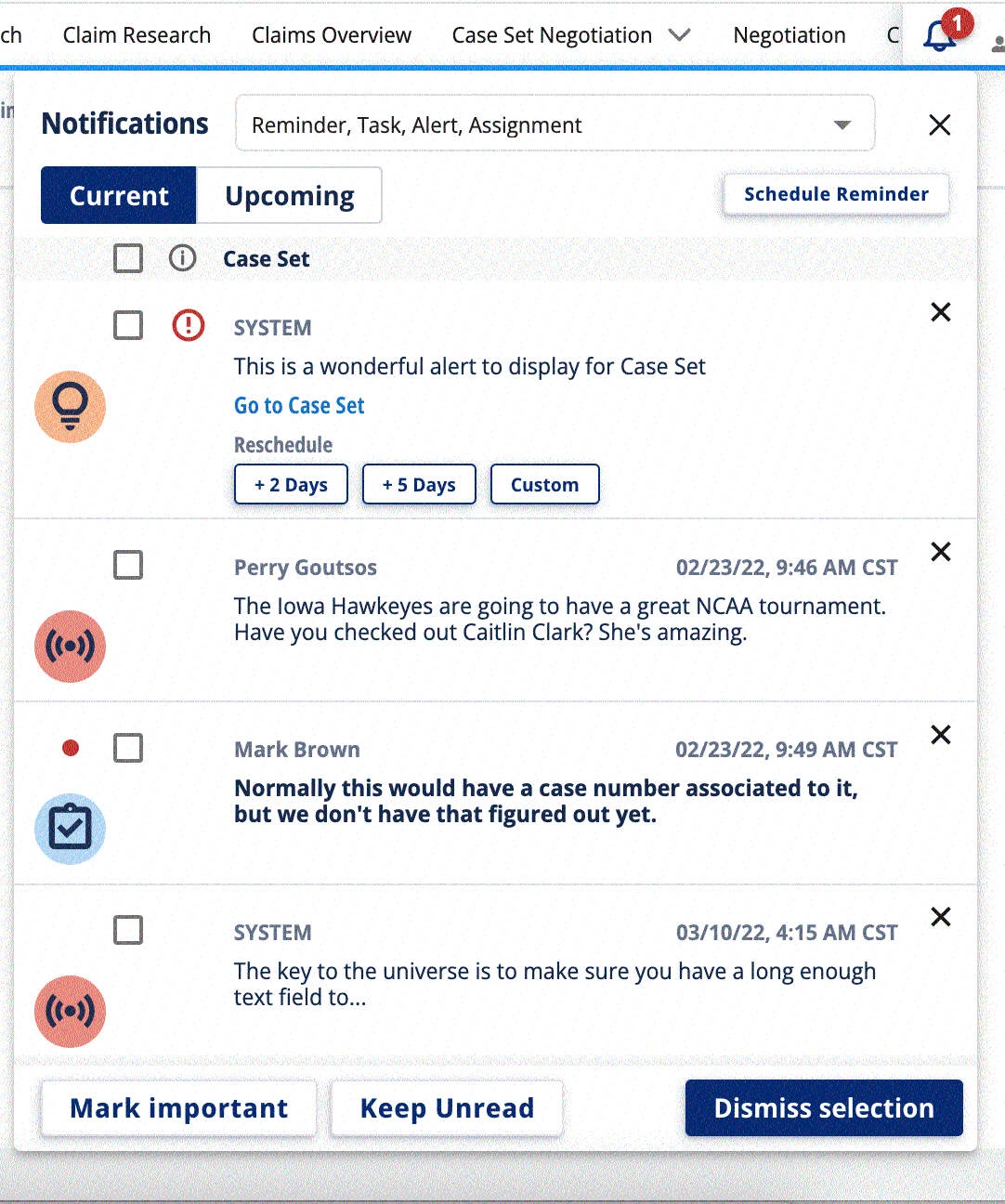Click the Notifications panel heading
This screenshot has height=1204, width=1005.
pyautogui.click(x=125, y=124)
